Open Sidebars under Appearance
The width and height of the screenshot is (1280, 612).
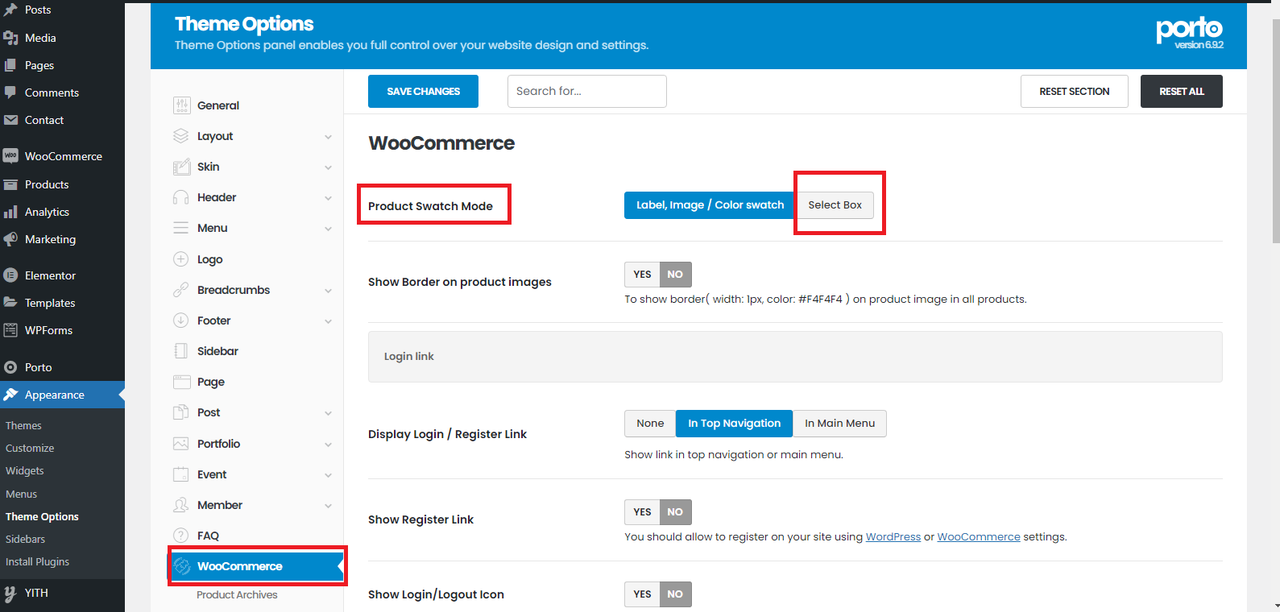tap(25, 539)
